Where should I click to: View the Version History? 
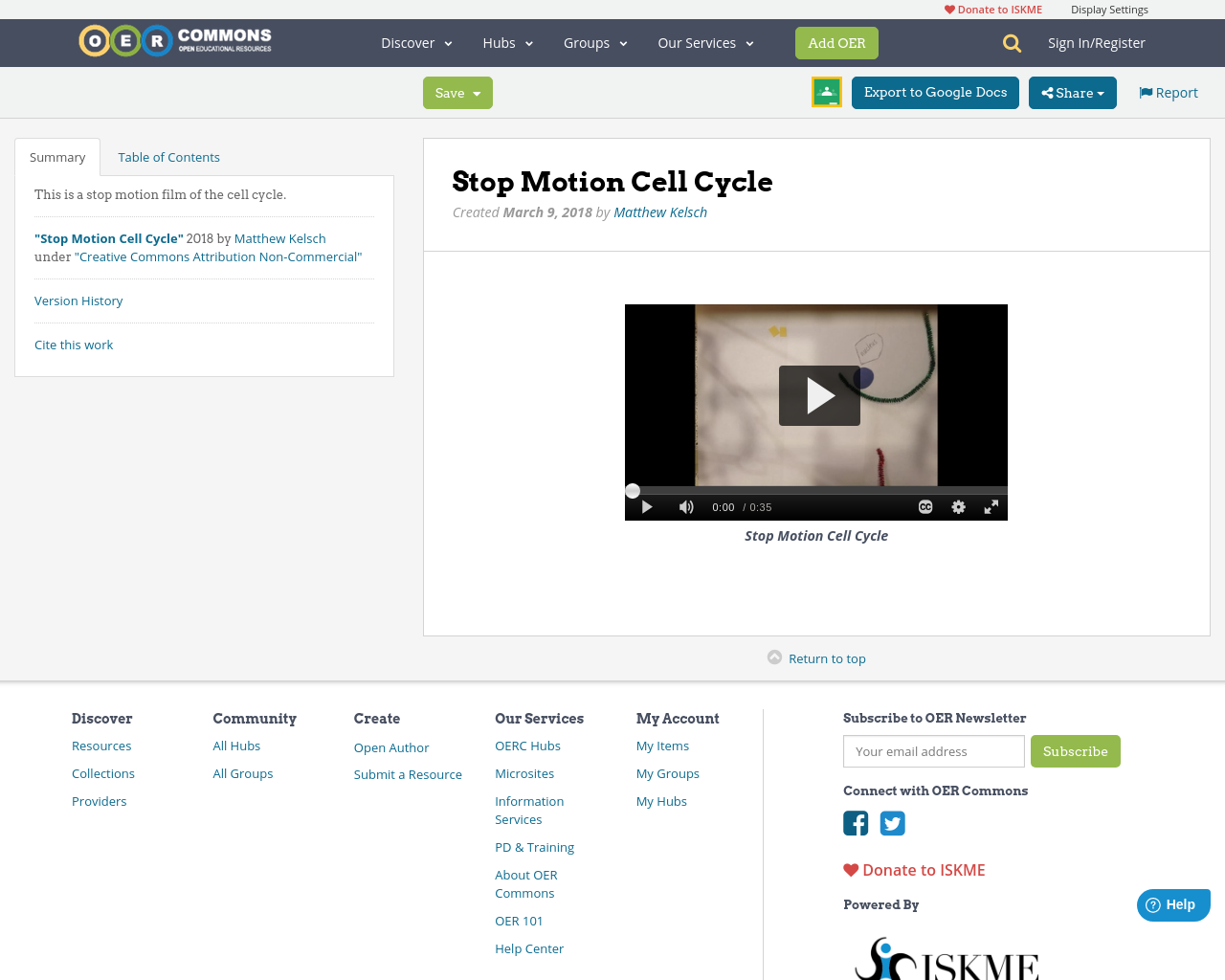point(78,300)
